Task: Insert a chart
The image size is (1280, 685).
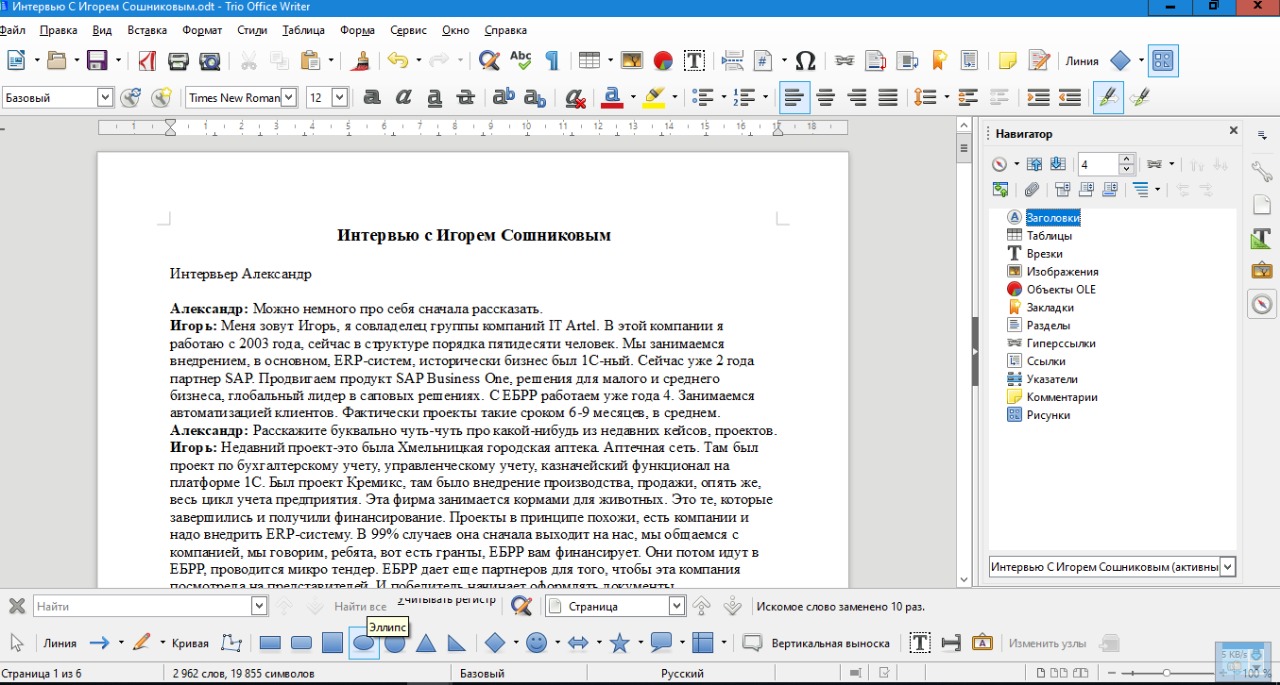Action: [662, 61]
